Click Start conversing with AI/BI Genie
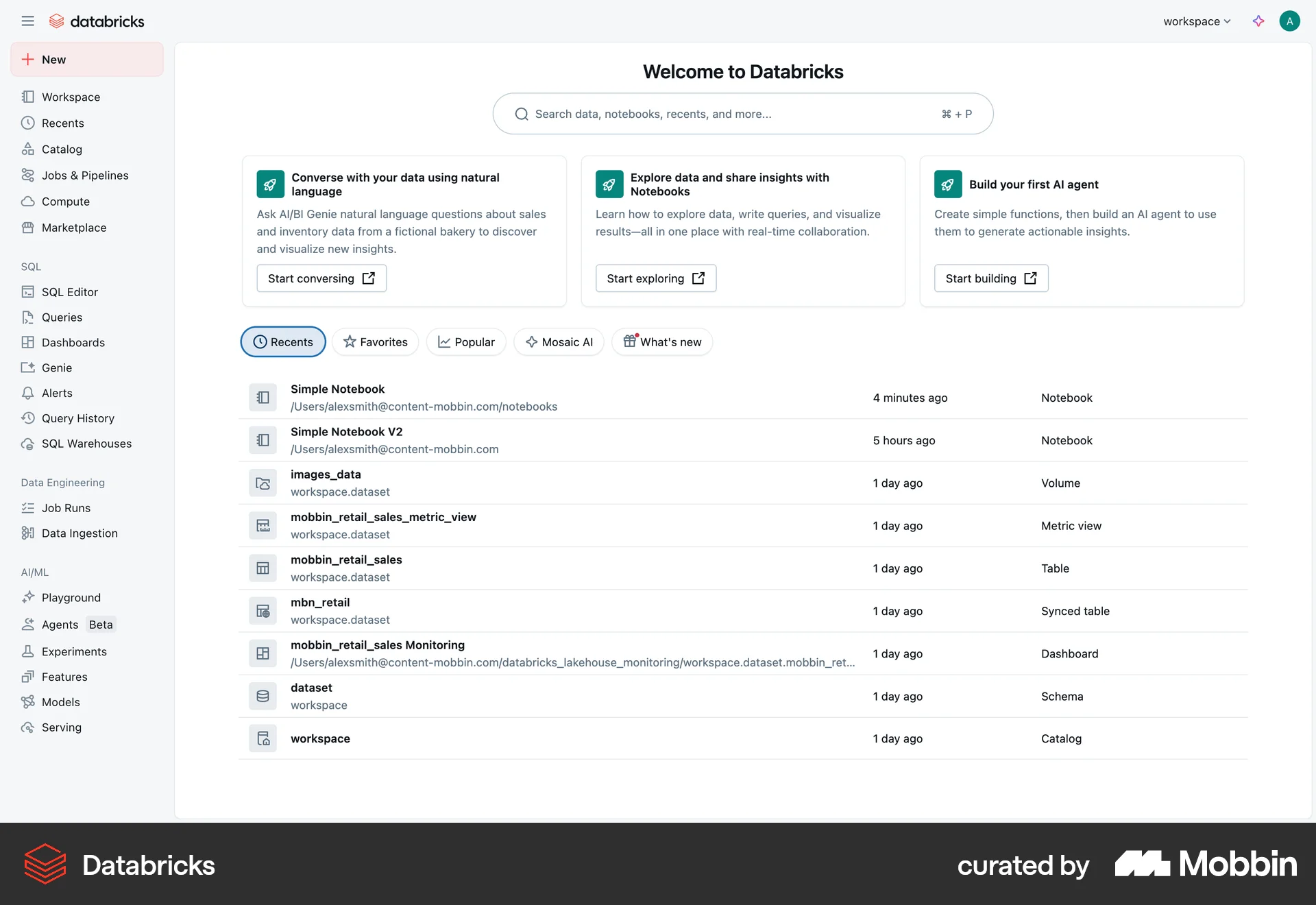The height and width of the screenshot is (905, 1316). [321, 278]
